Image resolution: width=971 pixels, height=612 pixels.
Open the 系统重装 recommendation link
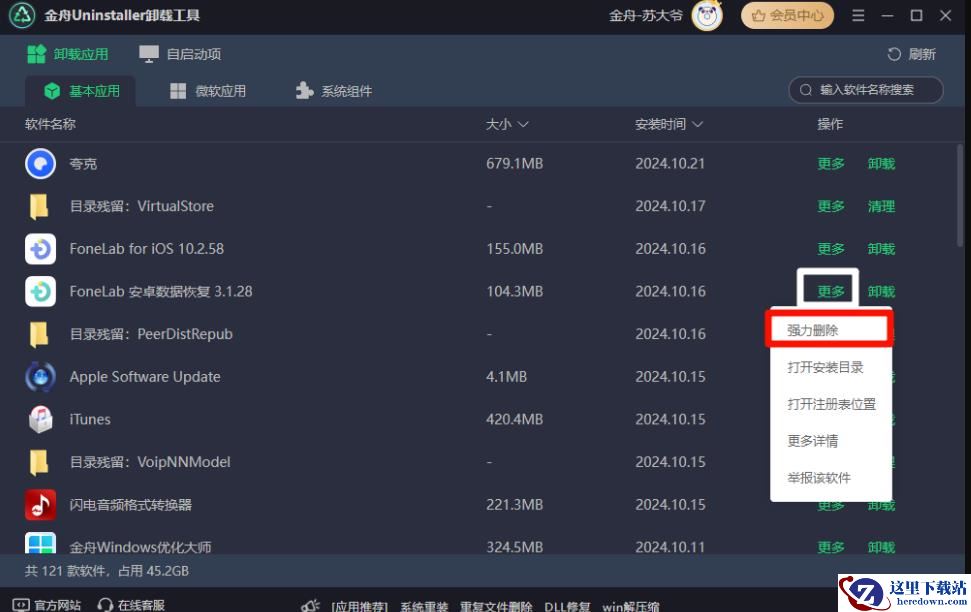point(424,606)
